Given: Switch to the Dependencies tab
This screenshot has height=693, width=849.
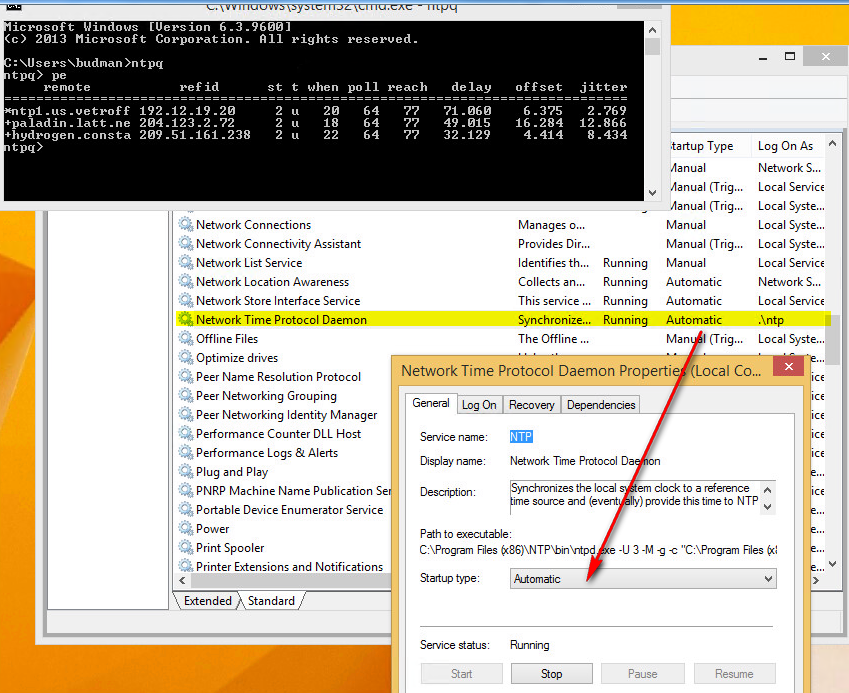Looking at the screenshot, I should pyautogui.click(x=600, y=404).
